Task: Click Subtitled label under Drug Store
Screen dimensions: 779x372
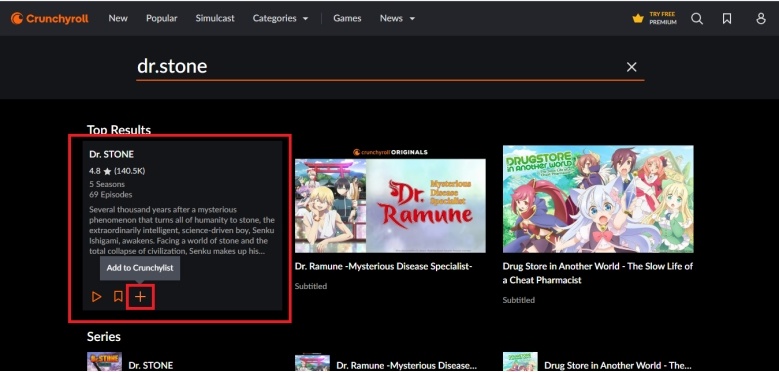Action: [519, 300]
